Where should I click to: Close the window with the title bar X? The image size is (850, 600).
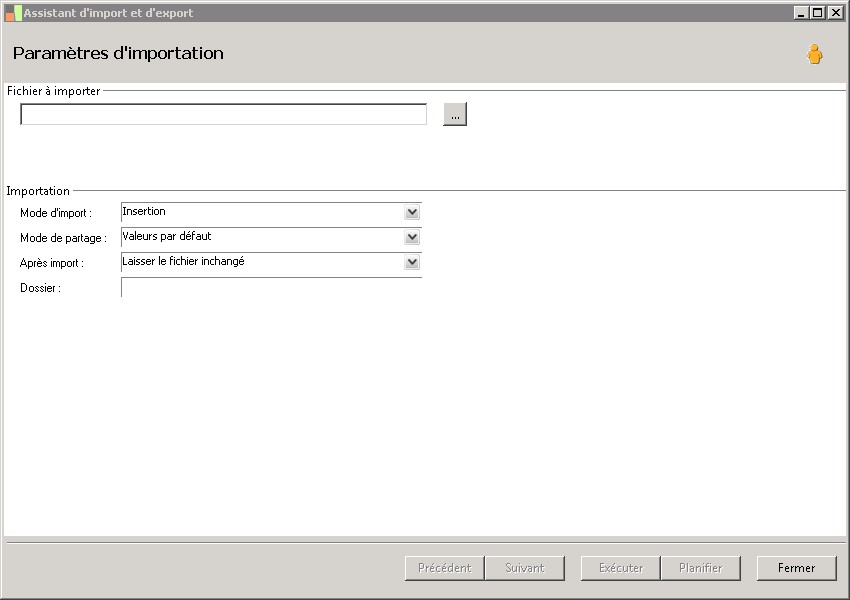tap(833, 13)
